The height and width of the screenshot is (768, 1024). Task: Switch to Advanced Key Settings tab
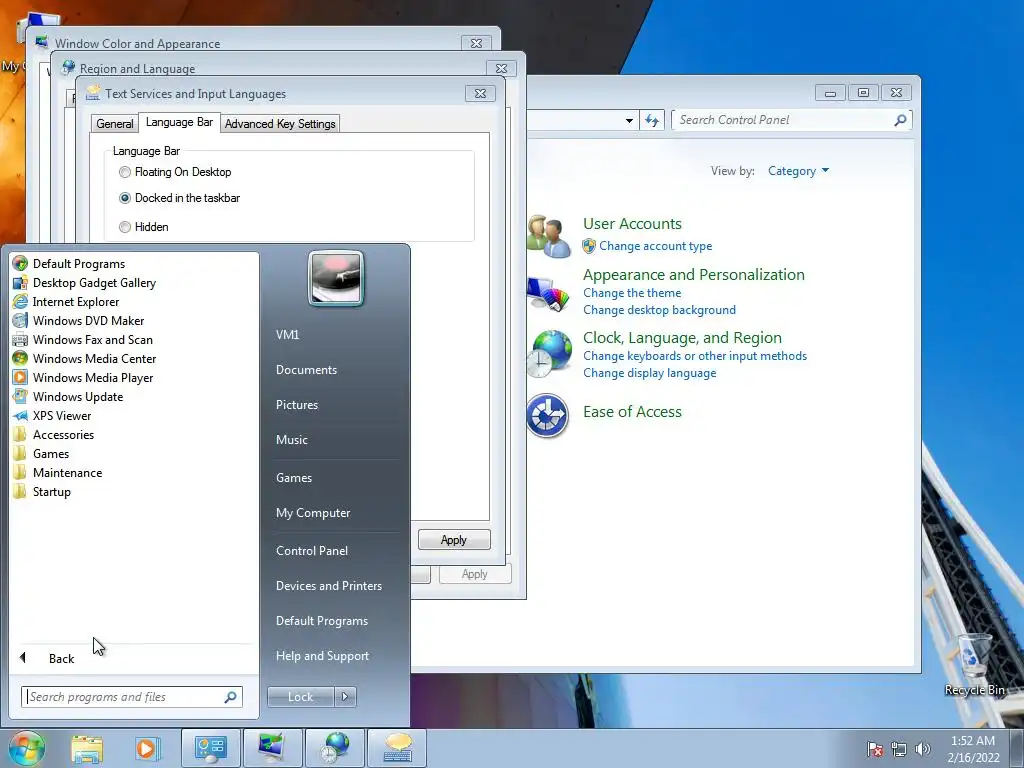pyautogui.click(x=280, y=123)
